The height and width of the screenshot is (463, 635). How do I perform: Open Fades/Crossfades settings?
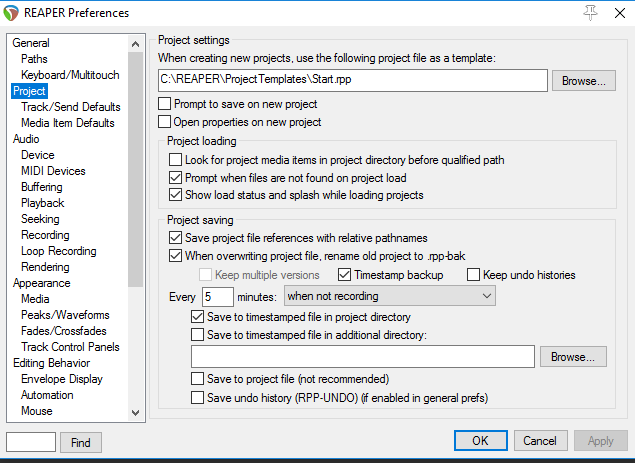tap(64, 331)
